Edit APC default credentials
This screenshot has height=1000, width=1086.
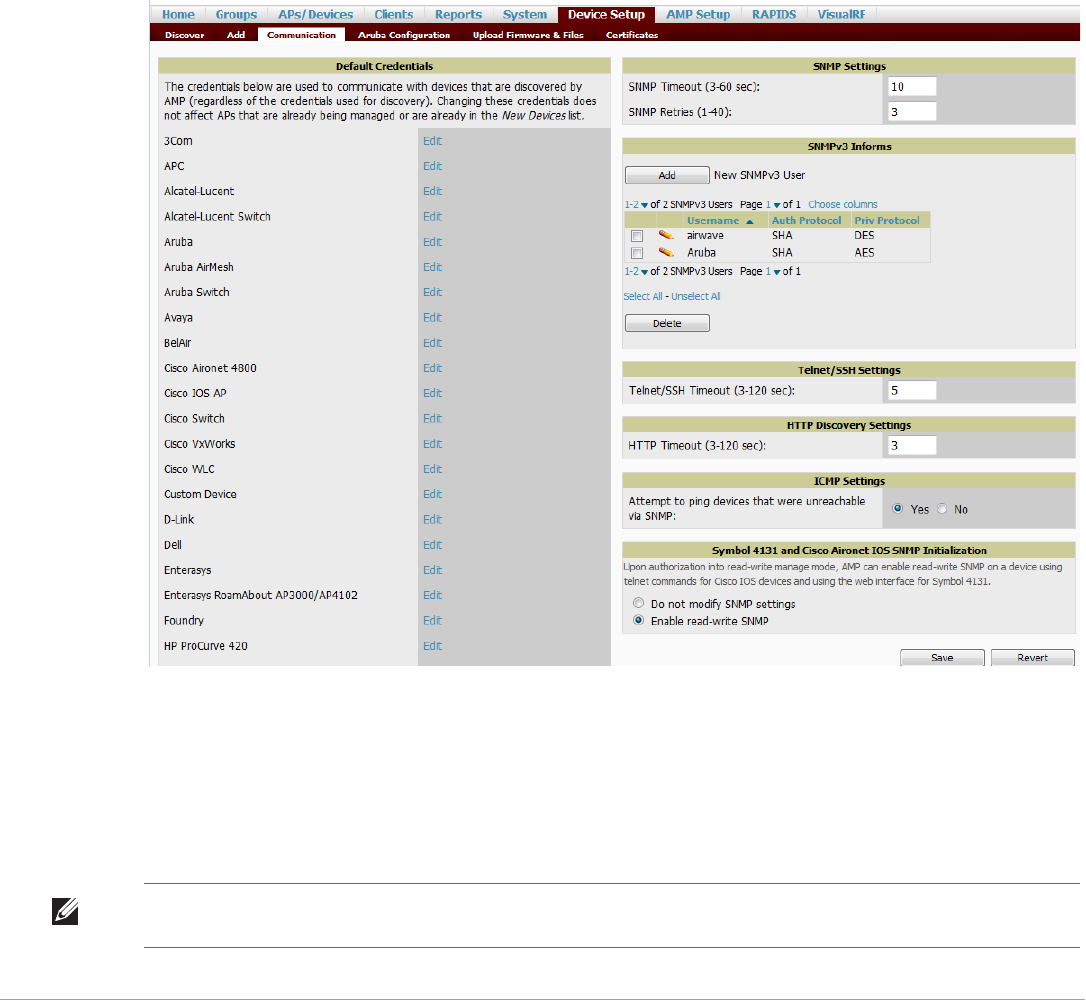point(432,166)
